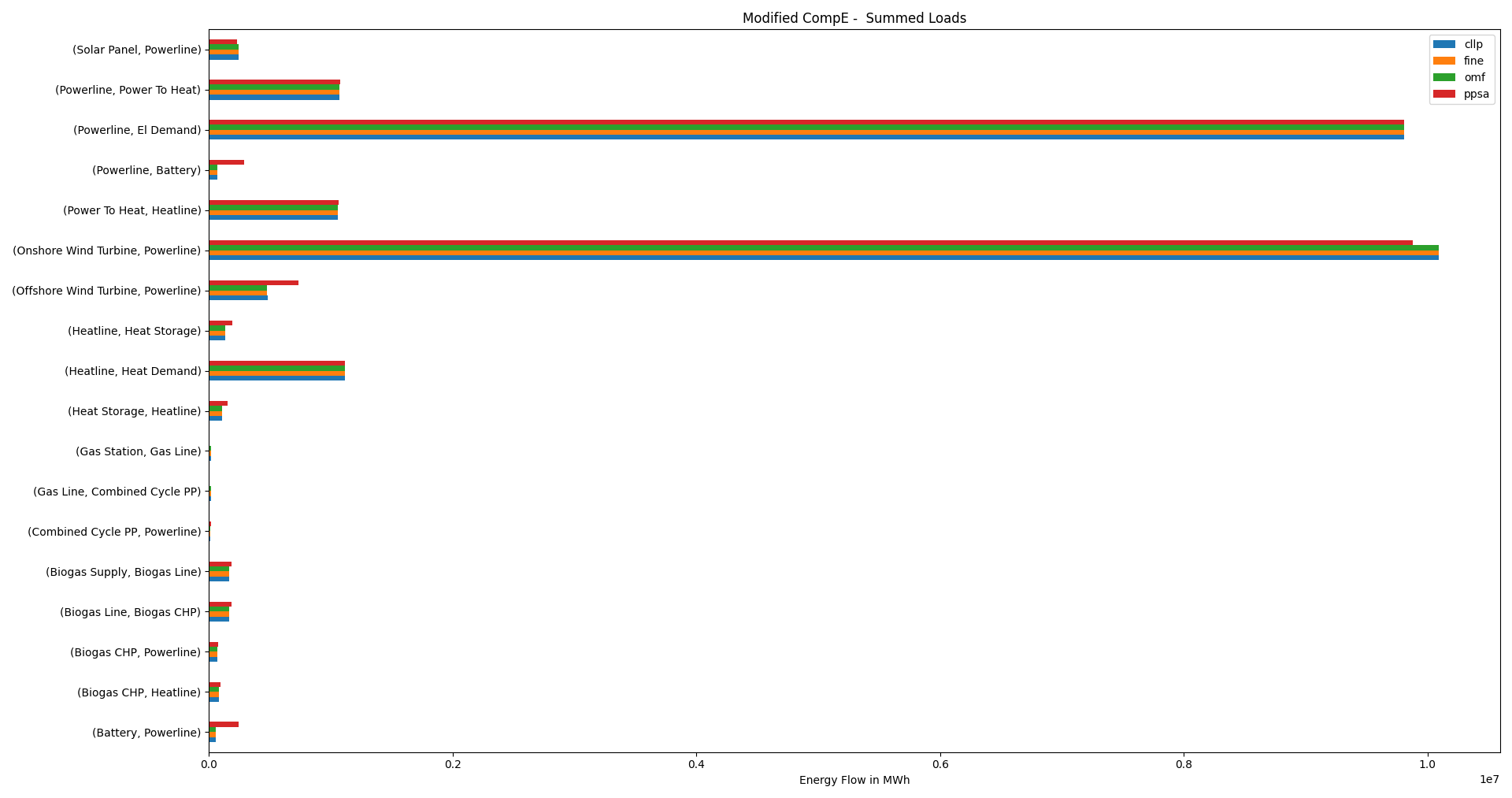Screen dimensions: 1512x798
Task: Click the red ppsa bar for Power To Heat, Heatline
Action: click(273, 202)
